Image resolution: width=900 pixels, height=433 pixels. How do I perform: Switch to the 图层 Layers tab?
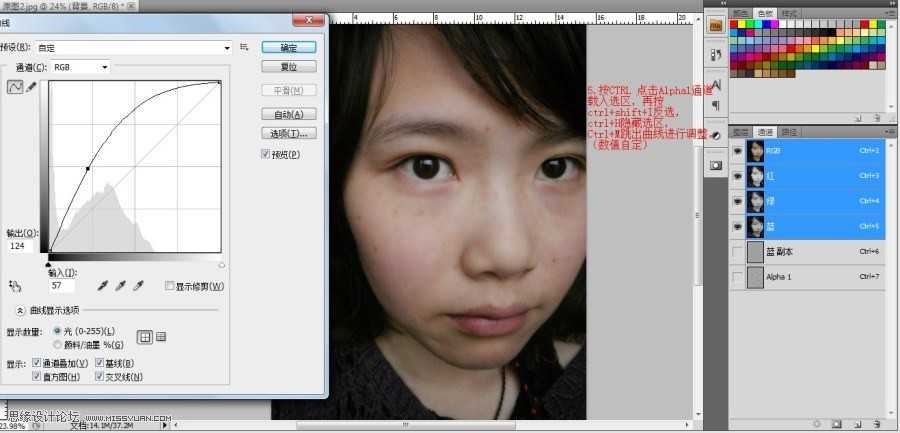(739, 132)
